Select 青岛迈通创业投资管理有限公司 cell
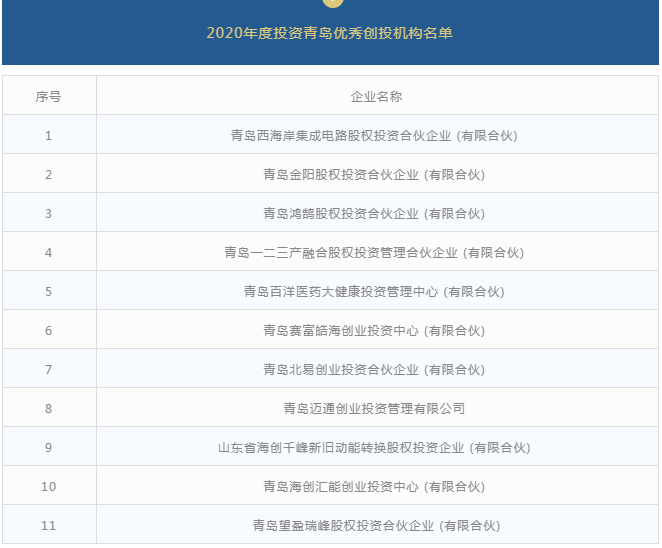This screenshot has width=662, height=548. click(377, 407)
